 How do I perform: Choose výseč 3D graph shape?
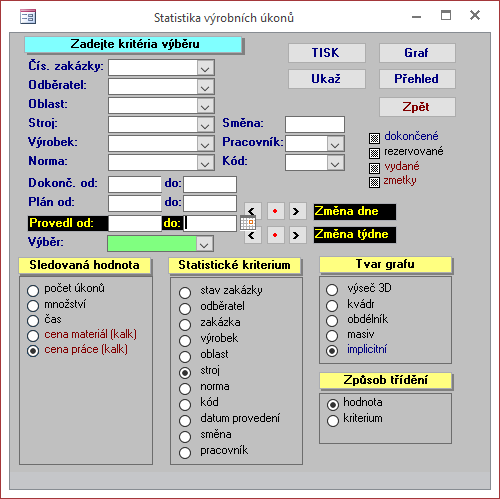[332, 290]
